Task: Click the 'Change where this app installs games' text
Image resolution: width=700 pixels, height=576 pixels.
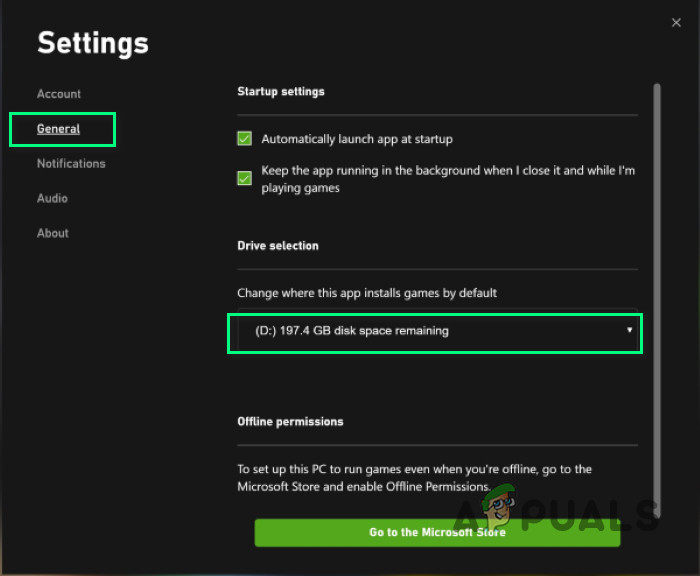Action: pyautogui.click(x=367, y=294)
